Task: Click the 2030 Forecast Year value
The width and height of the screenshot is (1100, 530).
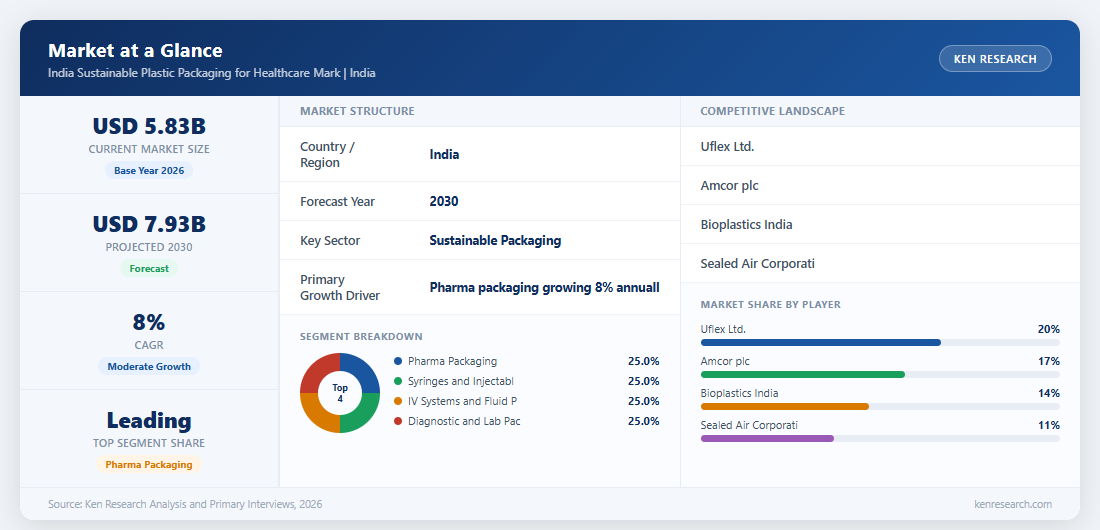Action: point(443,201)
